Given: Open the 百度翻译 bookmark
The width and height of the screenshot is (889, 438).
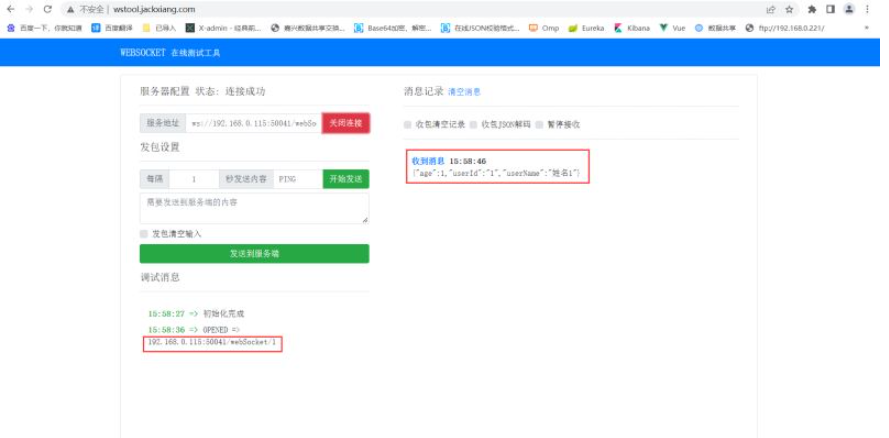Looking at the screenshot, I should point(112,27).
